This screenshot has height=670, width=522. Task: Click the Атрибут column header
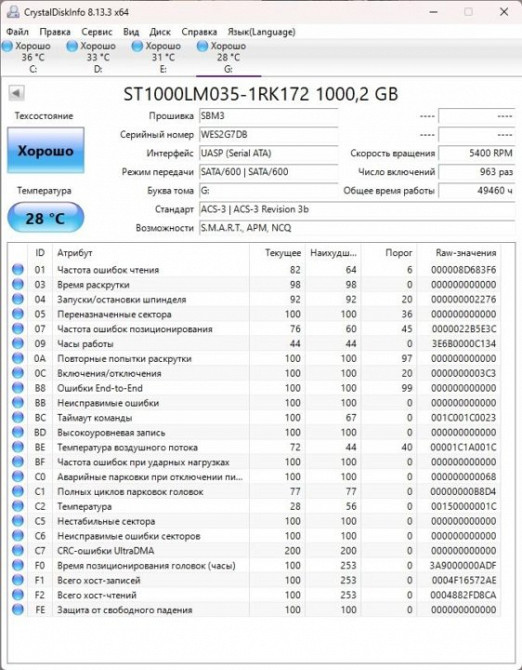(150, 253)
